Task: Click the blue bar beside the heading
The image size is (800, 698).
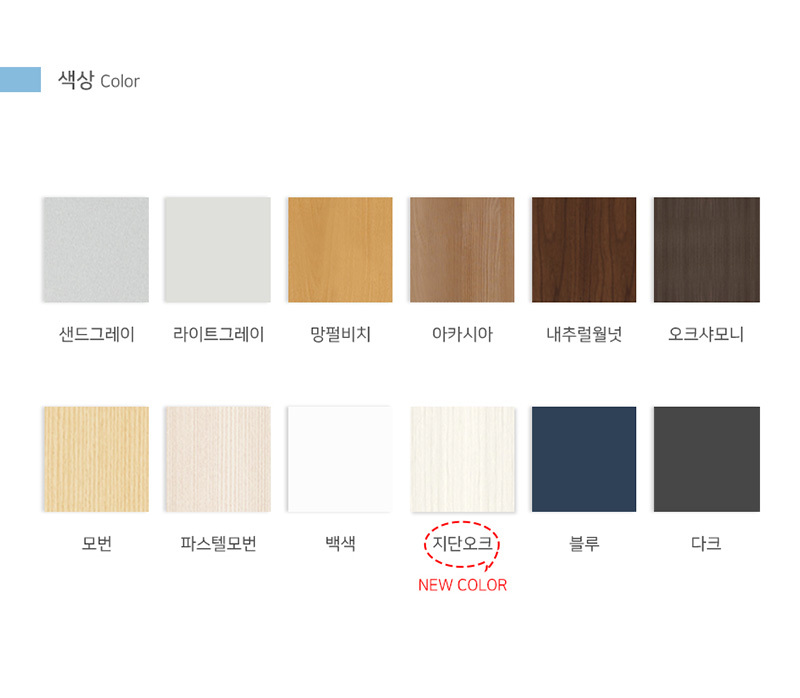Action: [20, 80]
